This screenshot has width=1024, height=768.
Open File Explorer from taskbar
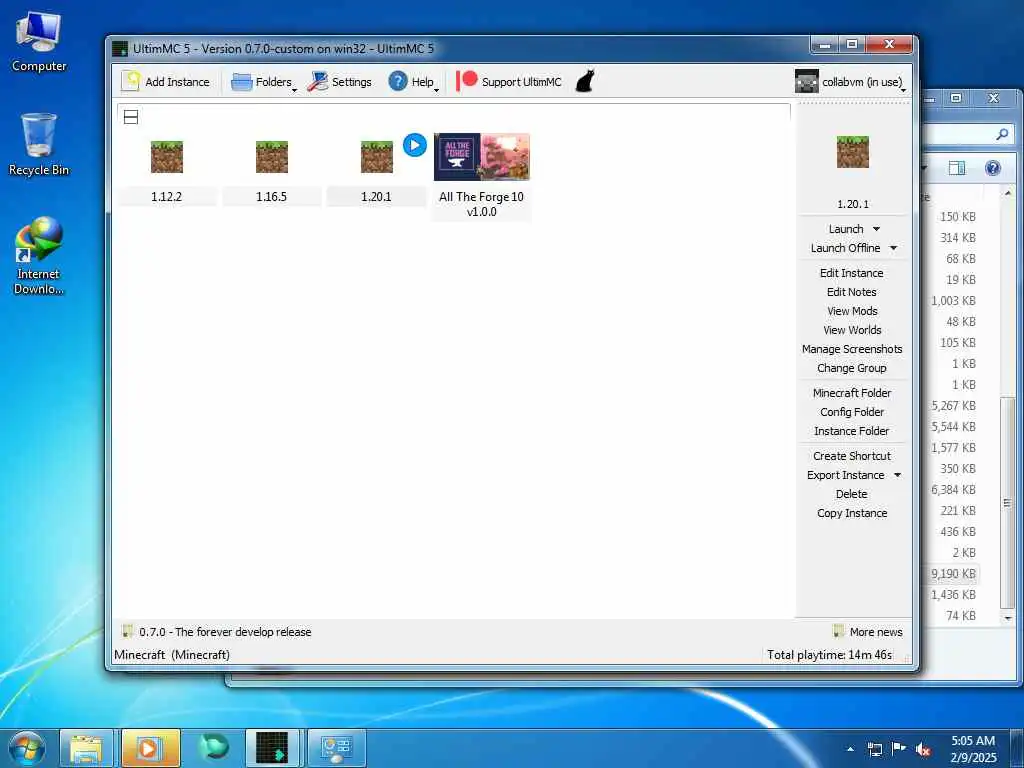tap(86, 748)
